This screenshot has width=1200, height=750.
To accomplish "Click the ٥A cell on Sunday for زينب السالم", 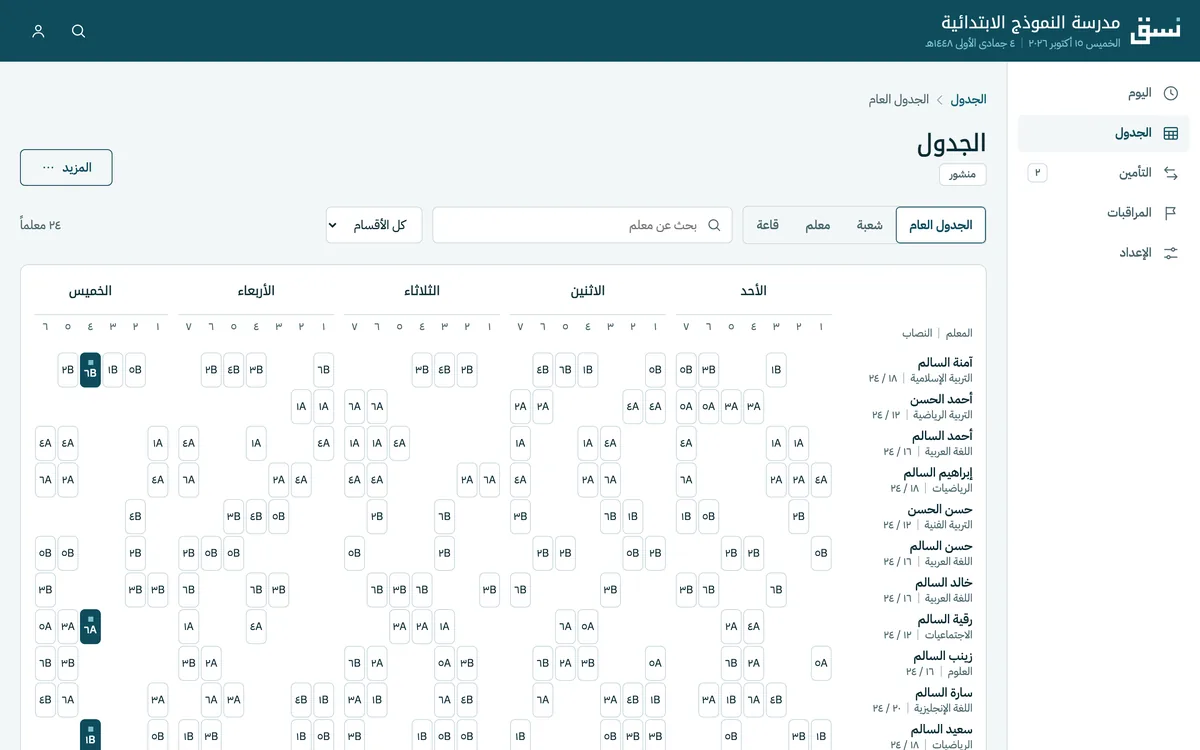I will point(821,663).
